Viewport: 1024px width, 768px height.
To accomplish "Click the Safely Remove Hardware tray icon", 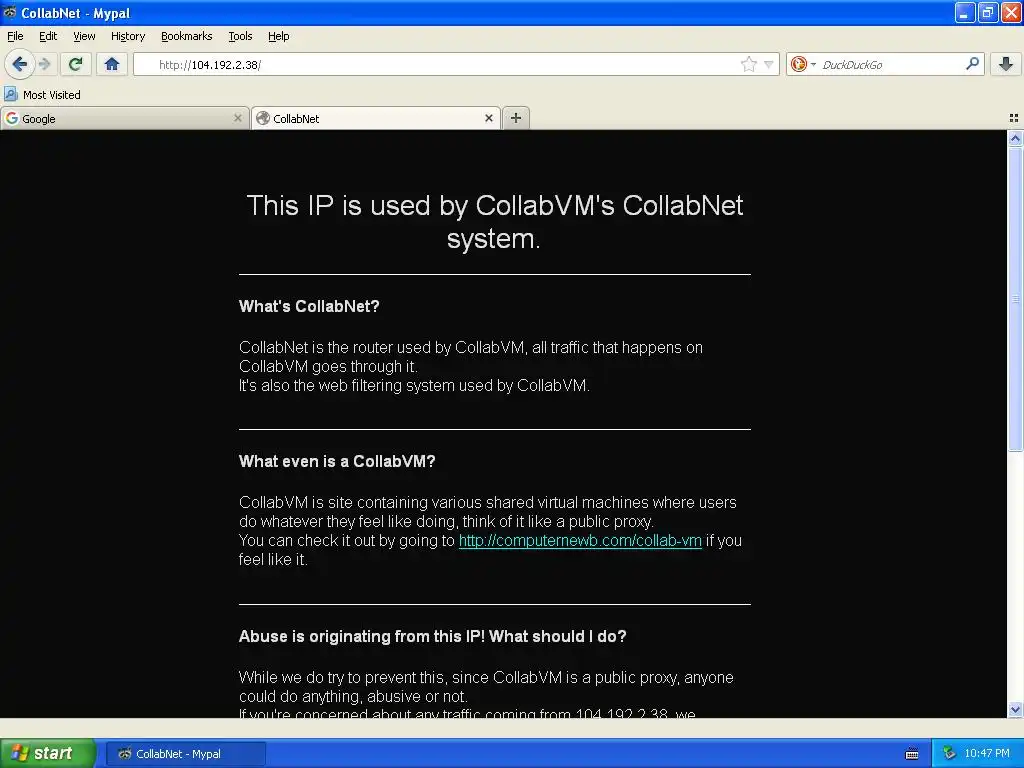I will (x=949, y=754).
